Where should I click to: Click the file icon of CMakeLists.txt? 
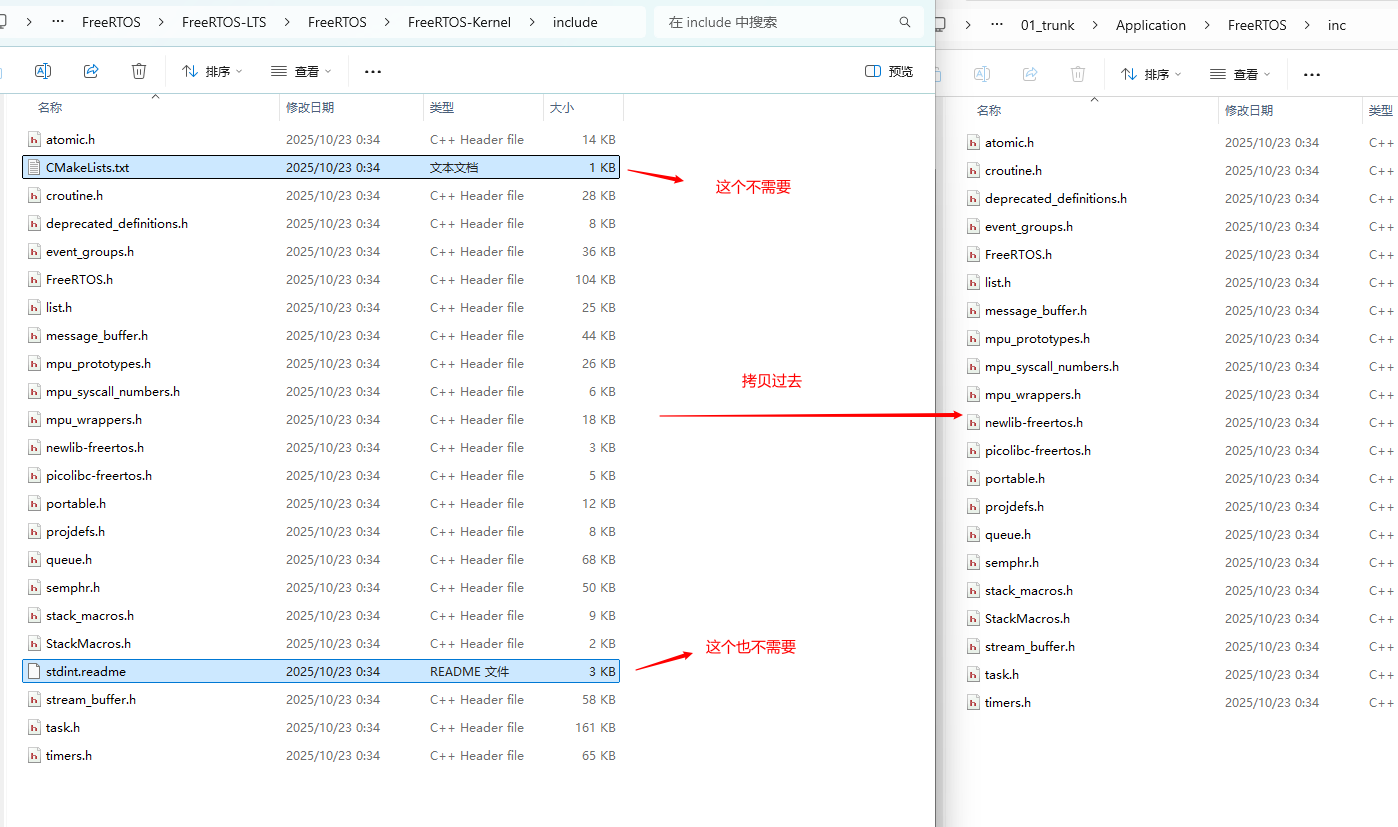[x=34, y=167]
